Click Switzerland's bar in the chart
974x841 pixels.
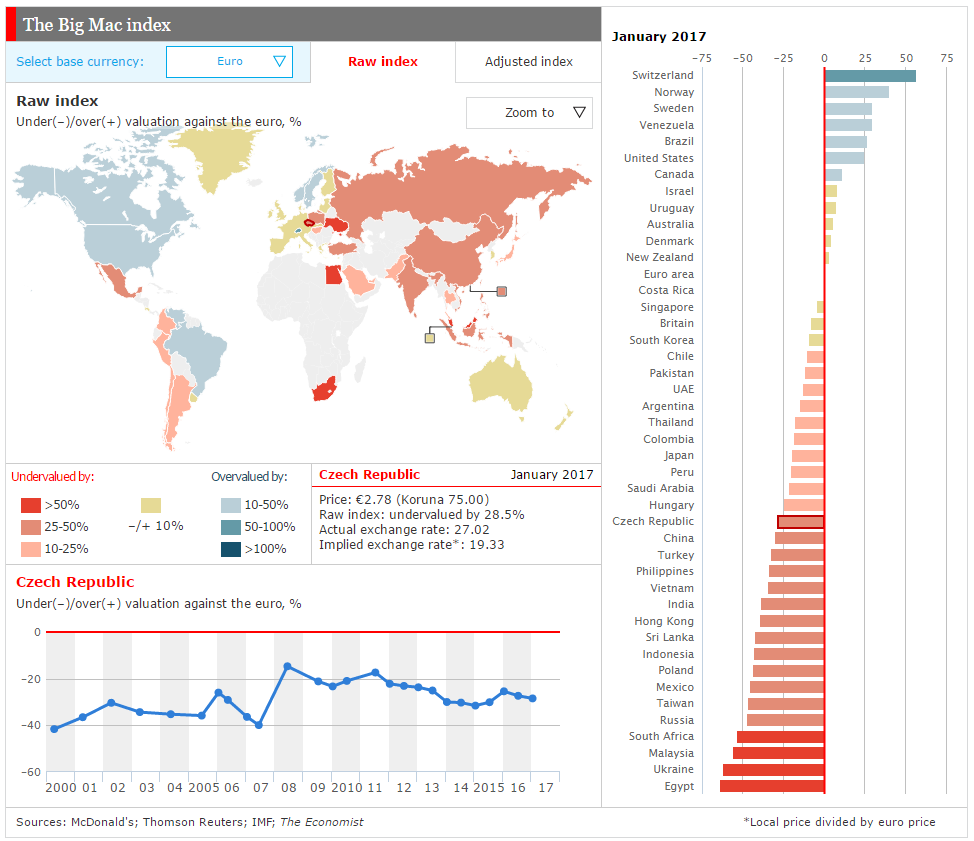coord(870,76)
